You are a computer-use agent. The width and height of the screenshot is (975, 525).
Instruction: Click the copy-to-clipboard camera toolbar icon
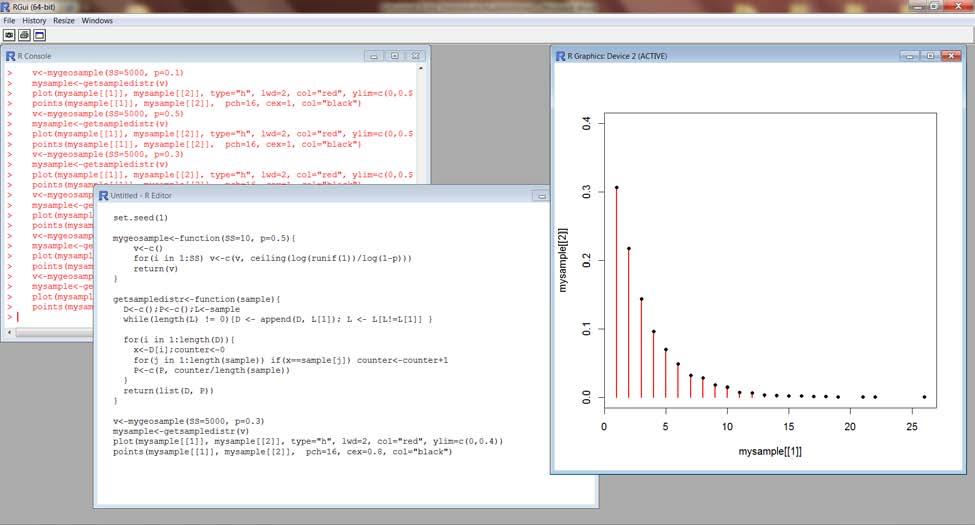pos(9,35)
